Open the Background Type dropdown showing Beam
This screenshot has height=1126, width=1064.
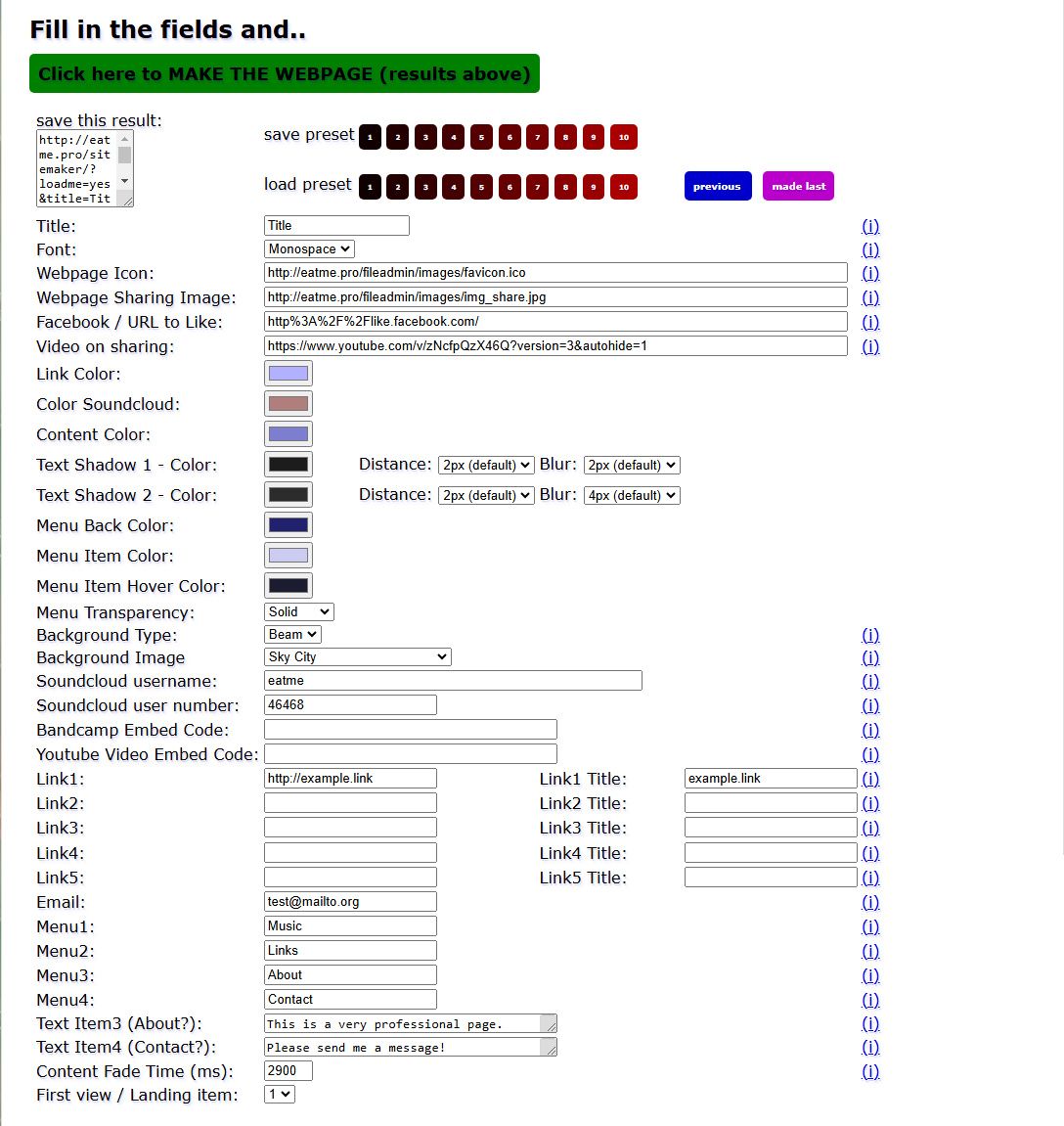291,634
